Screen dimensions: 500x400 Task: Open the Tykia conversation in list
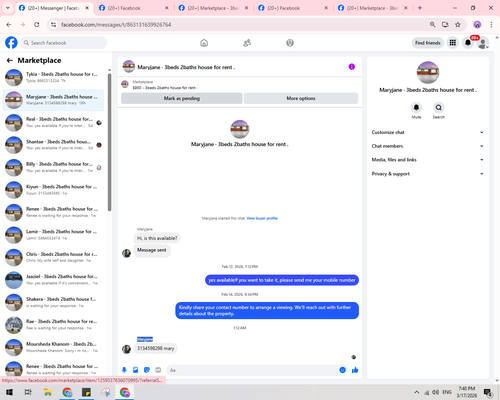53,77
